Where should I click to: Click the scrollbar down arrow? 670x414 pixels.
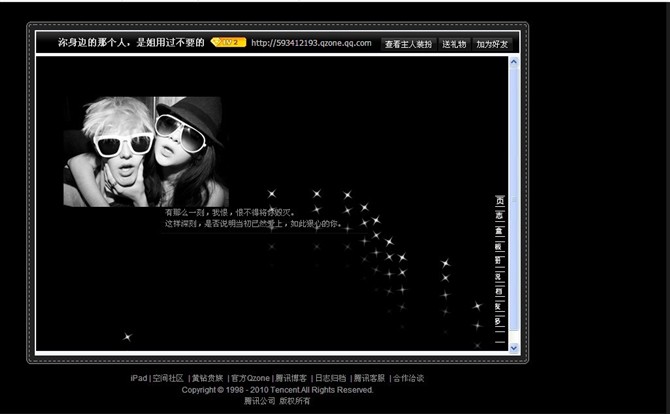click(x=514, y=347)
